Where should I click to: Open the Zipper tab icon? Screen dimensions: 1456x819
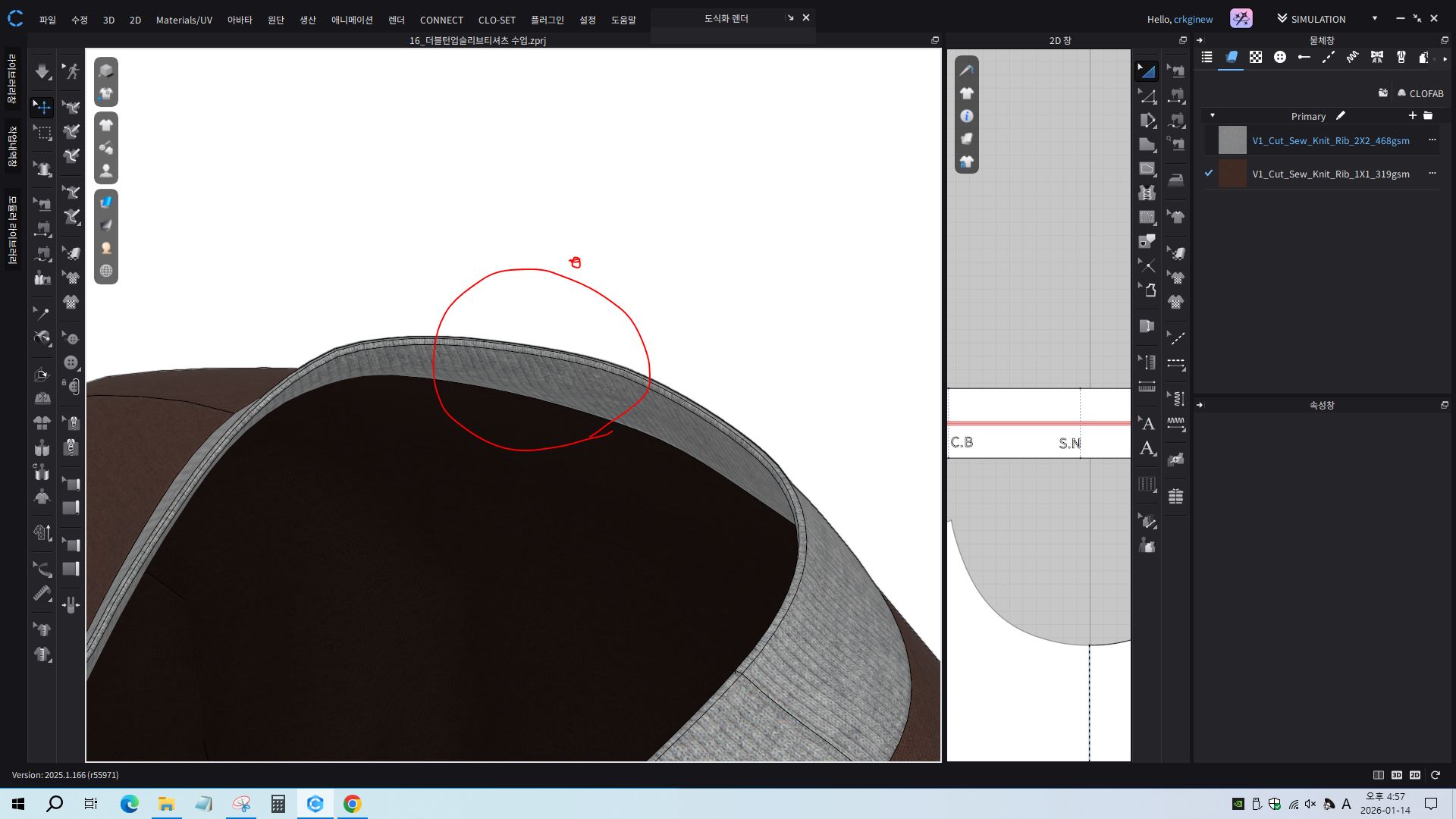coord(1401,58)
